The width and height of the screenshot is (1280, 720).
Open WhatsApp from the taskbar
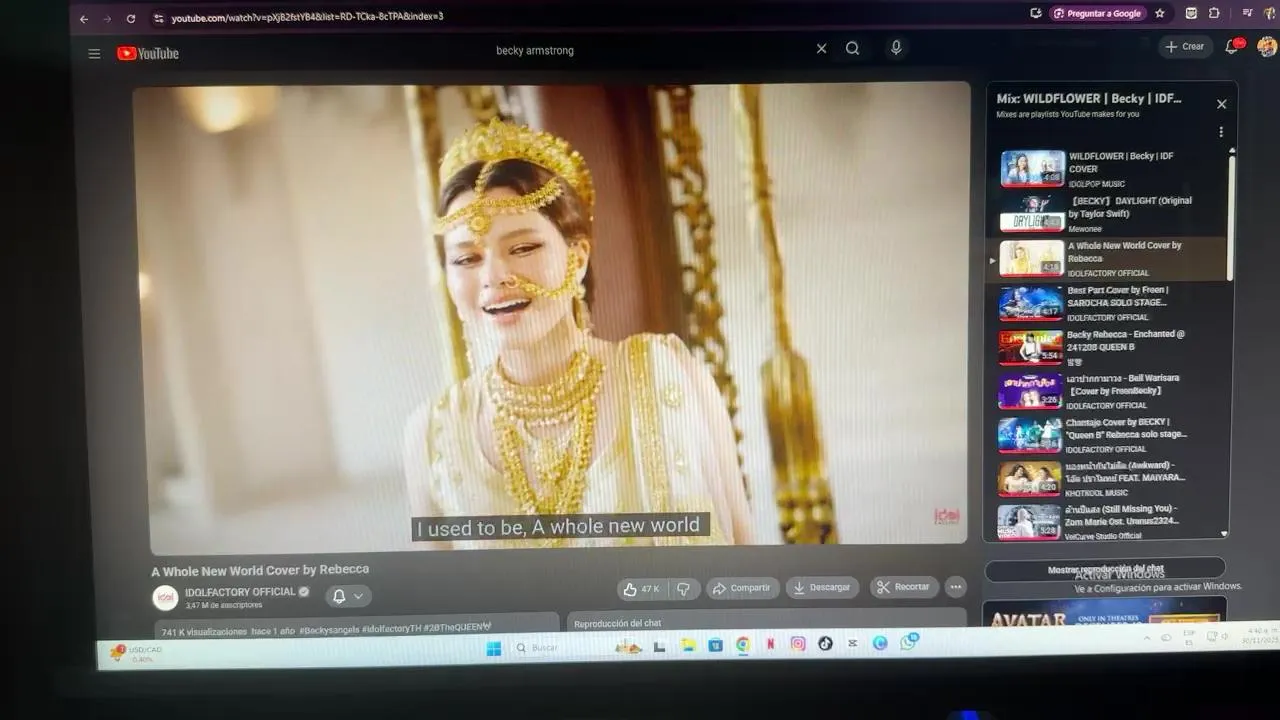click(x=909, y=643)
